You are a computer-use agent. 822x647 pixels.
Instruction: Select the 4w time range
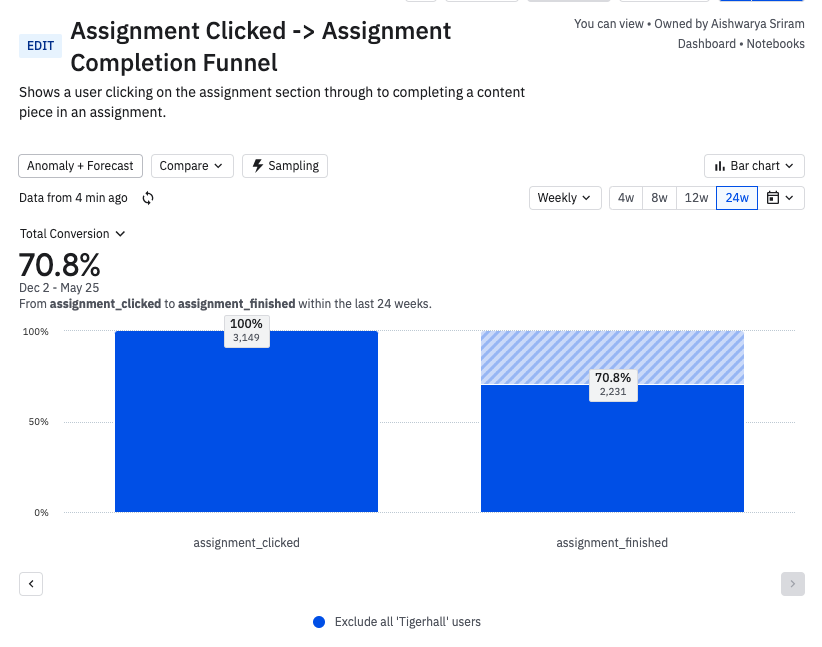pos(626,198)
